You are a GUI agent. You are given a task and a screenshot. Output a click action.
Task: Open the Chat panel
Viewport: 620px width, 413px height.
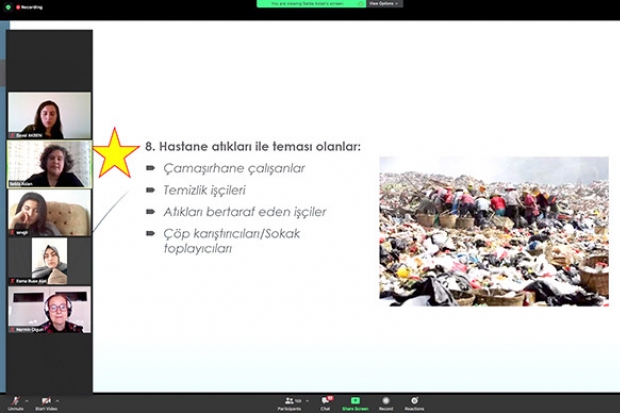(325, 400)
